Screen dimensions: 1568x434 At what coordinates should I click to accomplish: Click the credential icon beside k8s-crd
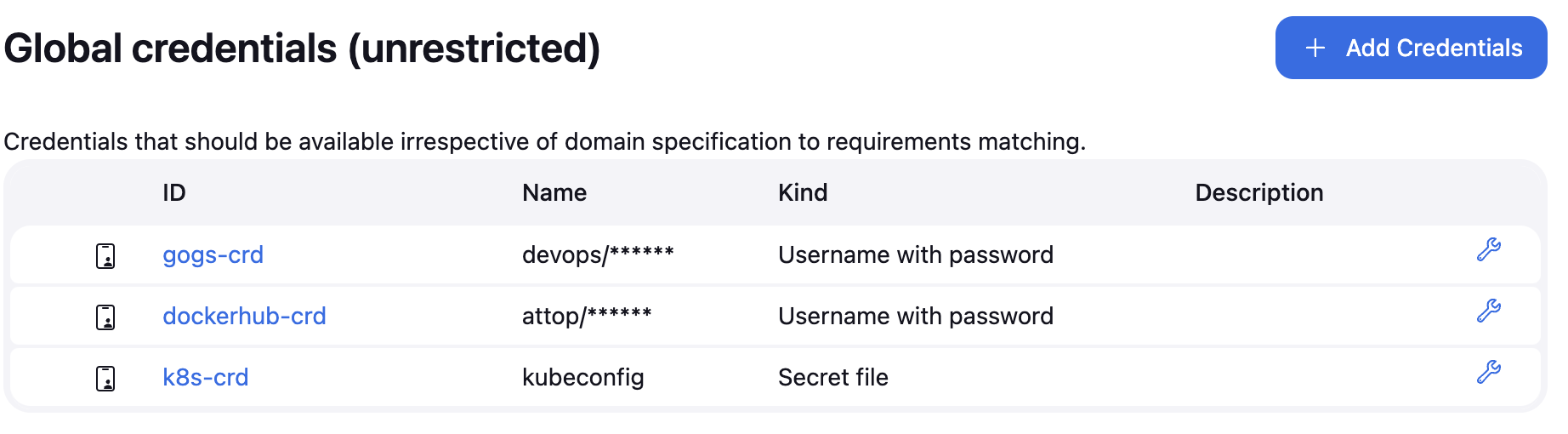click(105, 378)
